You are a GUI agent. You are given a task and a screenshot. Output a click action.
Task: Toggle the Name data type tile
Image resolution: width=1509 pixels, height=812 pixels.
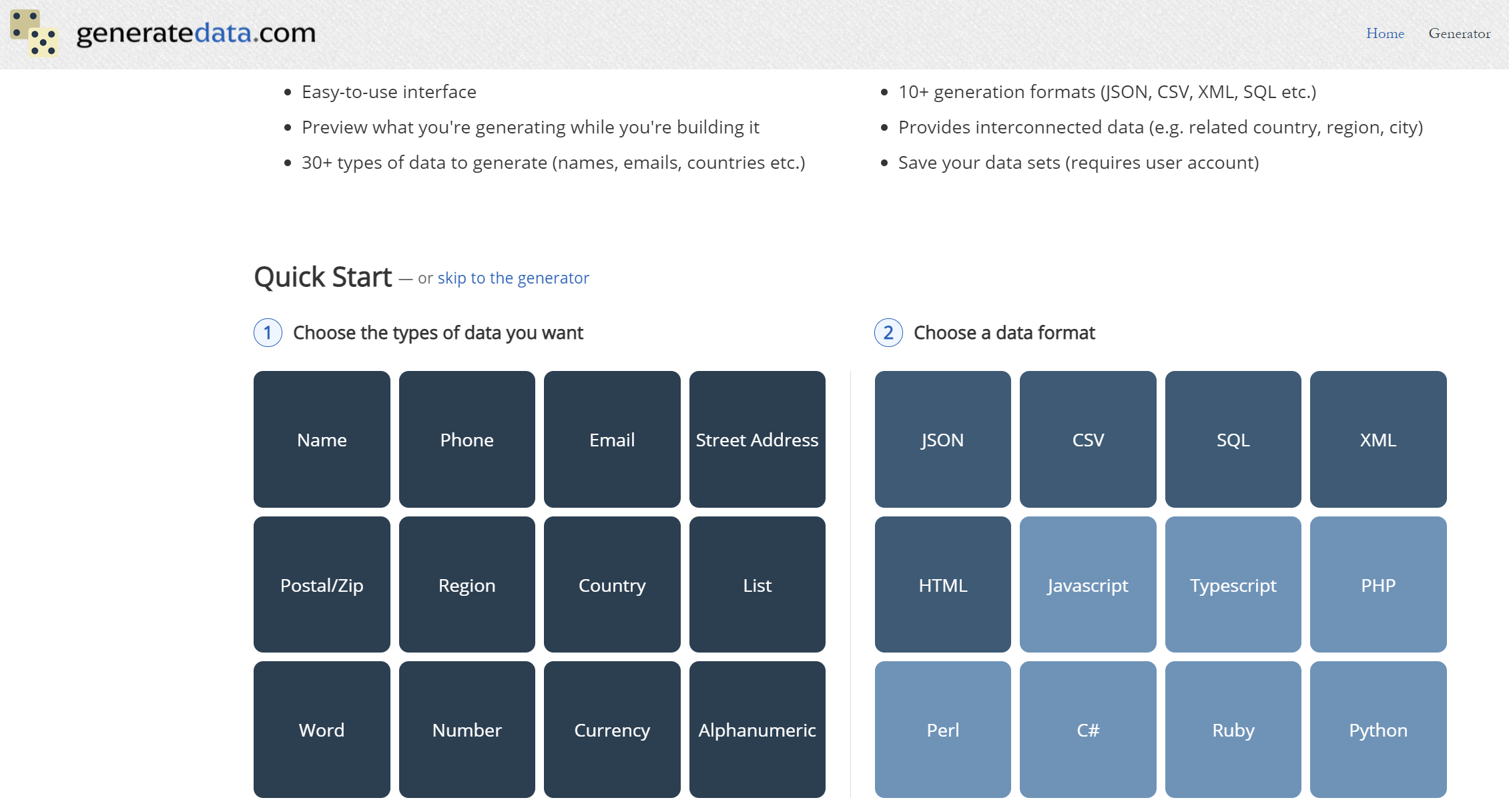coord(322,439)
